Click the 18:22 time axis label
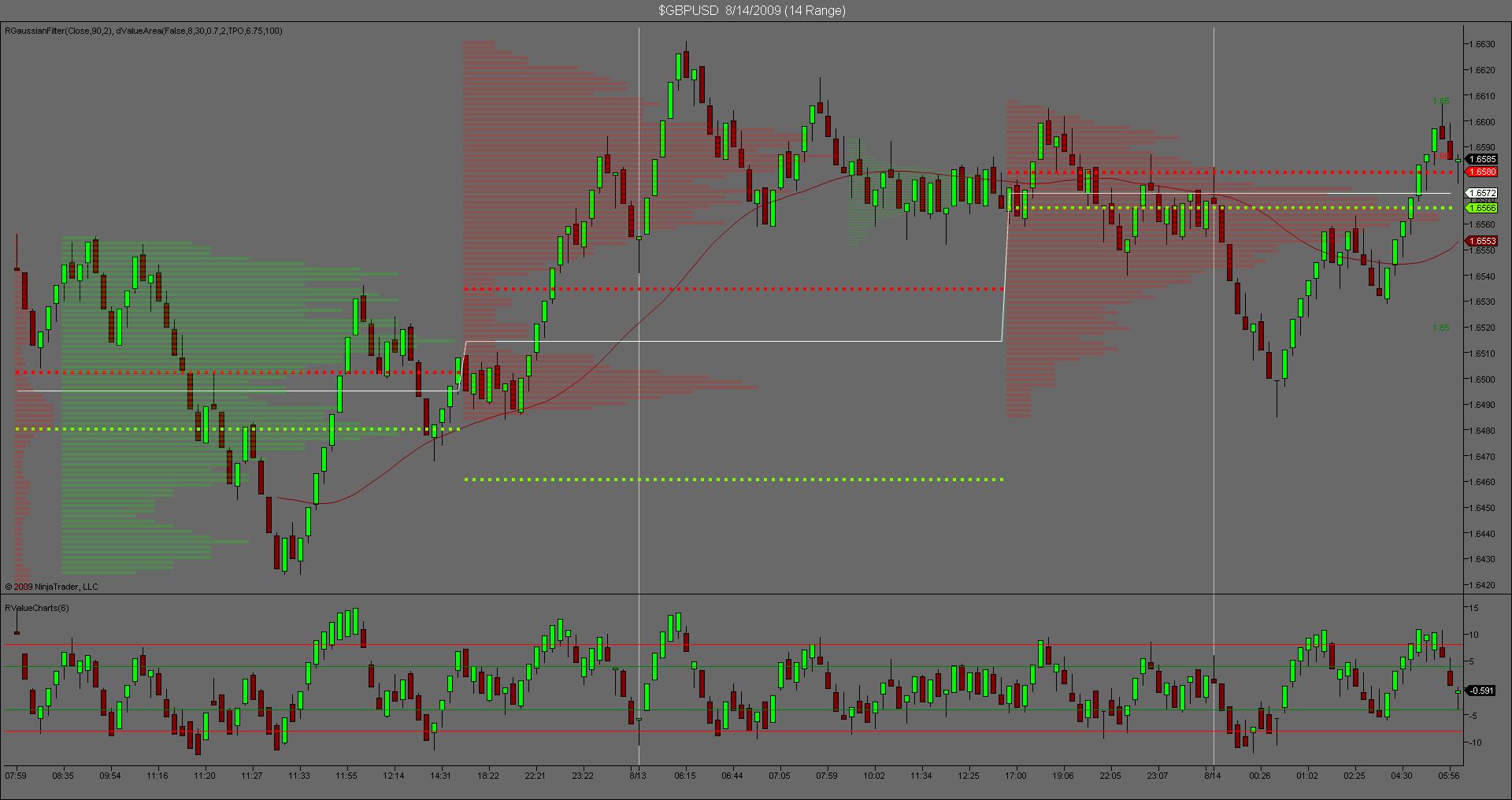This screenshot has height=800, width=1512. coord(488,776)
